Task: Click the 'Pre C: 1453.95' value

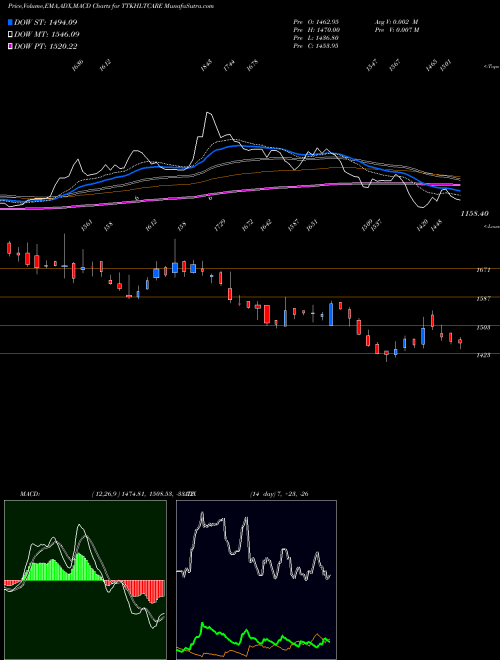Action: pos(316,46)
